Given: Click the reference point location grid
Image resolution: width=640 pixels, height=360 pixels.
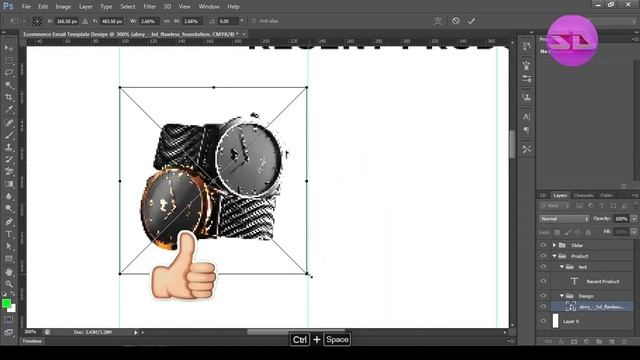Looking at the screenshot, I should [x=37, y=21].
